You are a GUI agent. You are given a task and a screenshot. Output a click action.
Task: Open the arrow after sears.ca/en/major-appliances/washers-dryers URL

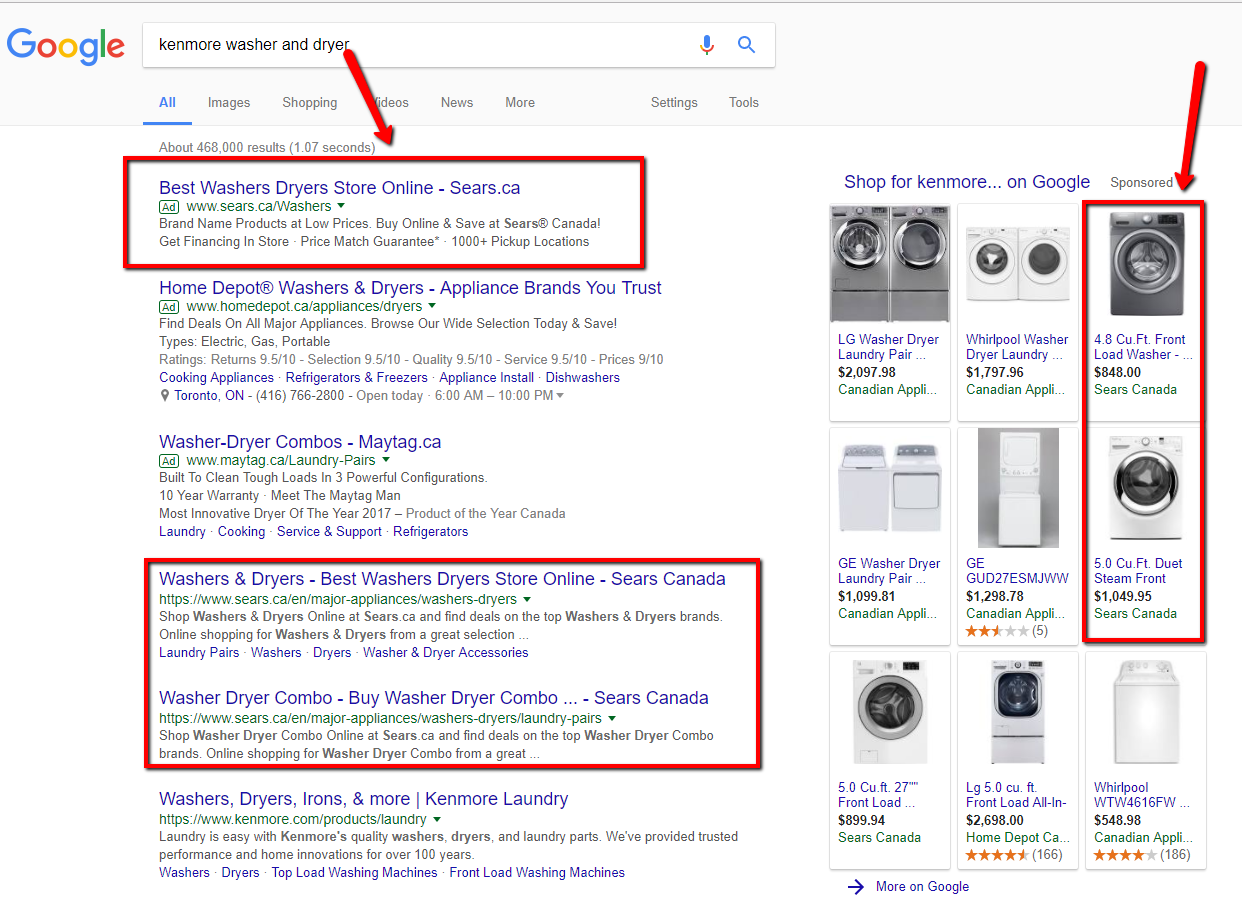[527, 600]
